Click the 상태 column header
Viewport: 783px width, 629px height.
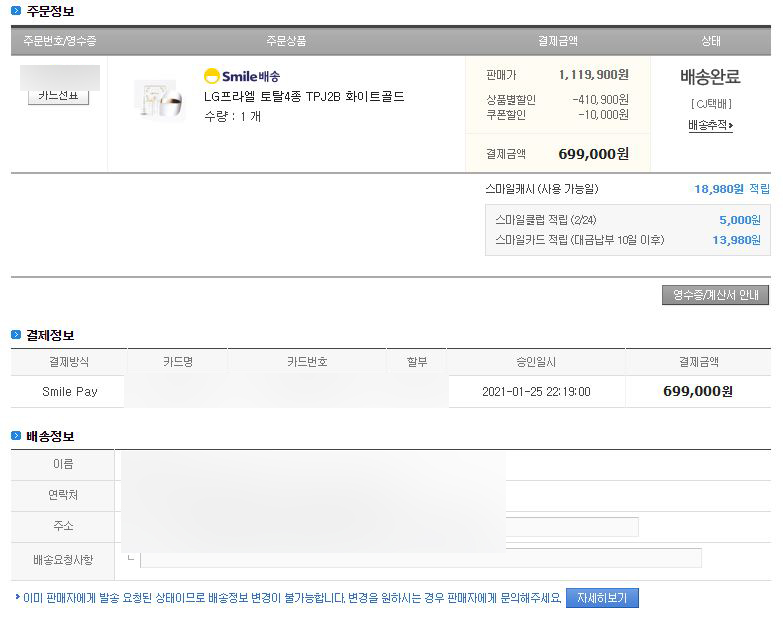(711, 41)
